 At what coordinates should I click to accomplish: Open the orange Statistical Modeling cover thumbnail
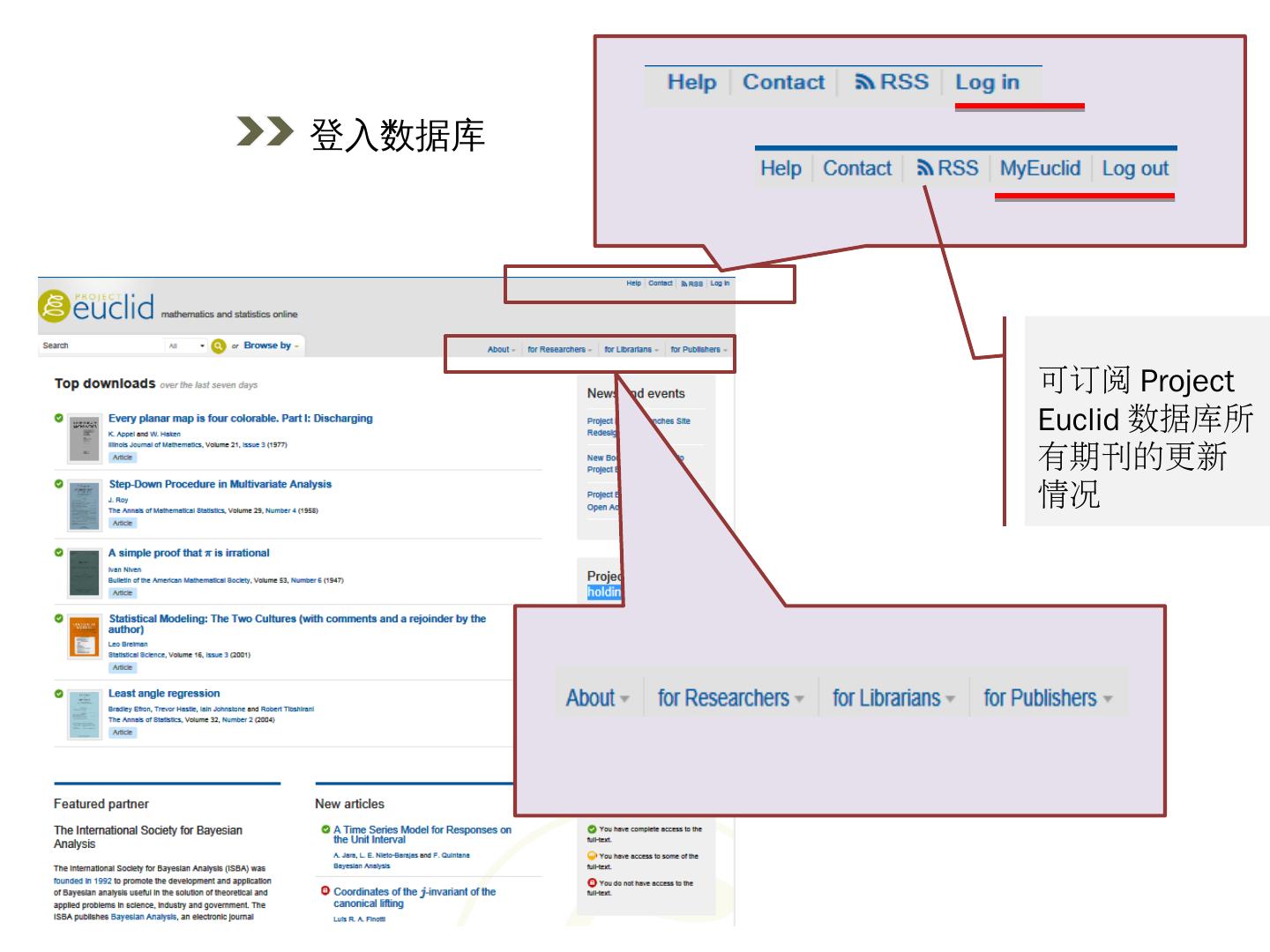tap(84, 636)
